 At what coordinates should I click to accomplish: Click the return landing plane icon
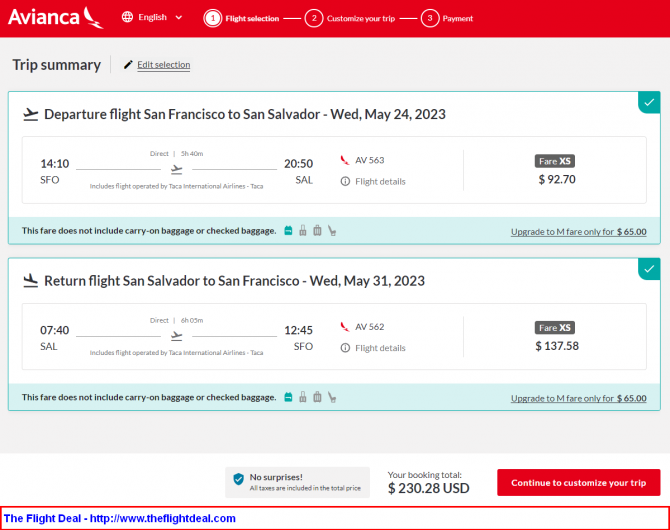[31, 281]
